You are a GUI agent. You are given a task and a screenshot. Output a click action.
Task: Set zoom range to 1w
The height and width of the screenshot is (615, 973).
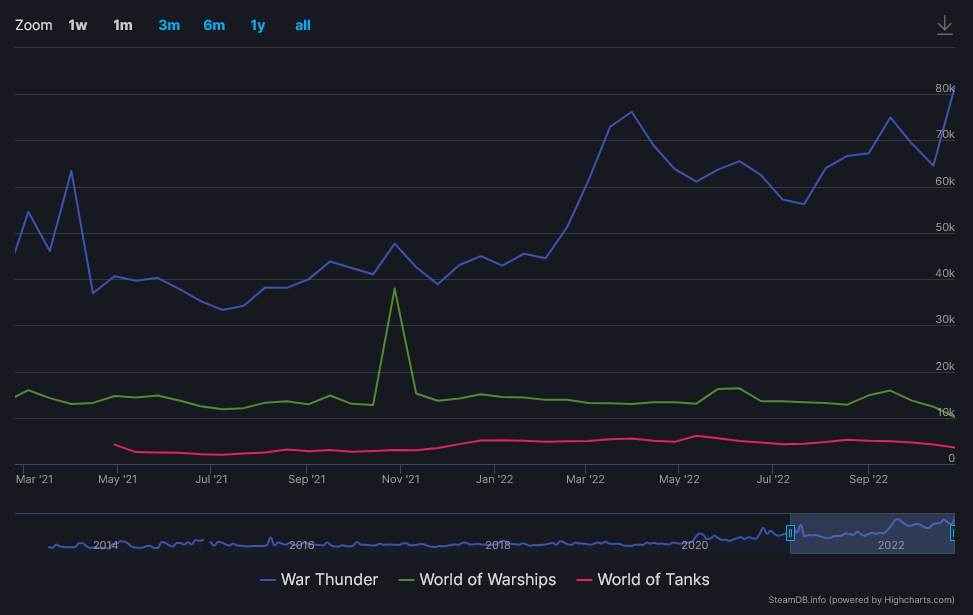78,25
